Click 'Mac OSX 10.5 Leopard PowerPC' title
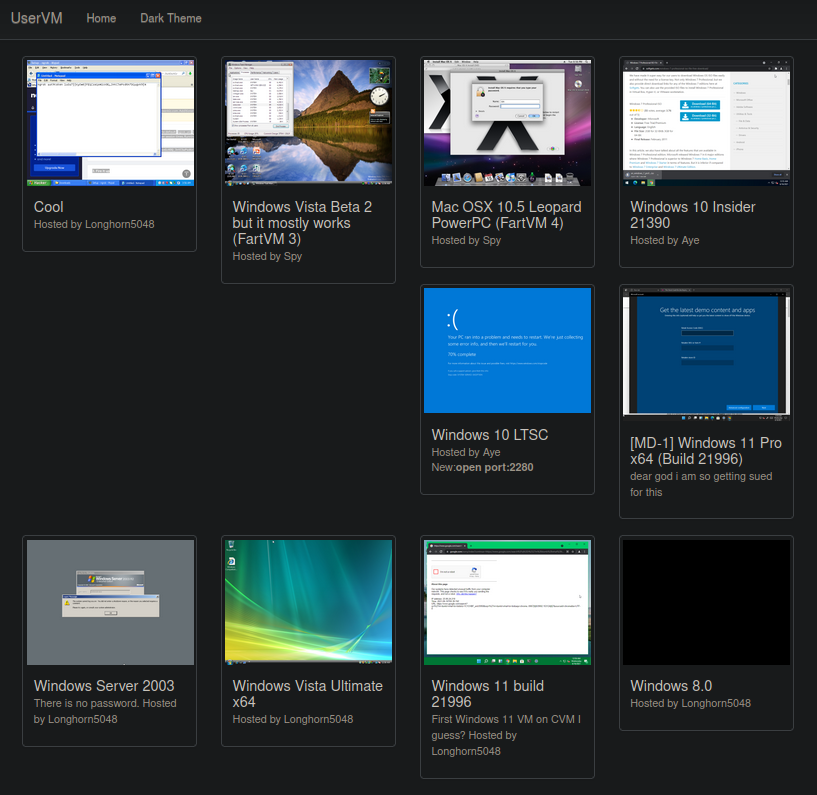This screenshot has width=817, height=795. click(x=506, y=215)
